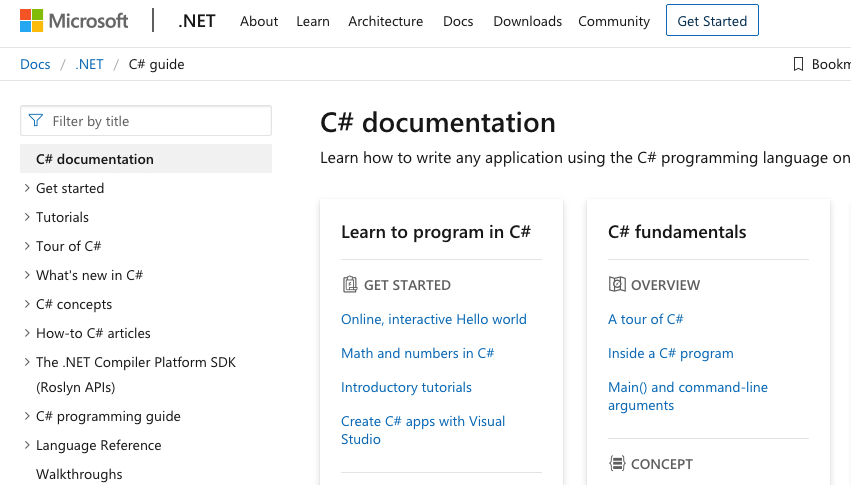Select Walkthroughs in the sidebar

79,474
